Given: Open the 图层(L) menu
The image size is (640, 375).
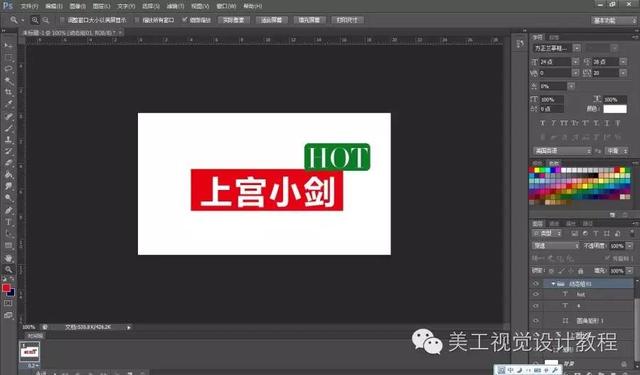Looking at the screenshot, I should (x=101, y=6).
